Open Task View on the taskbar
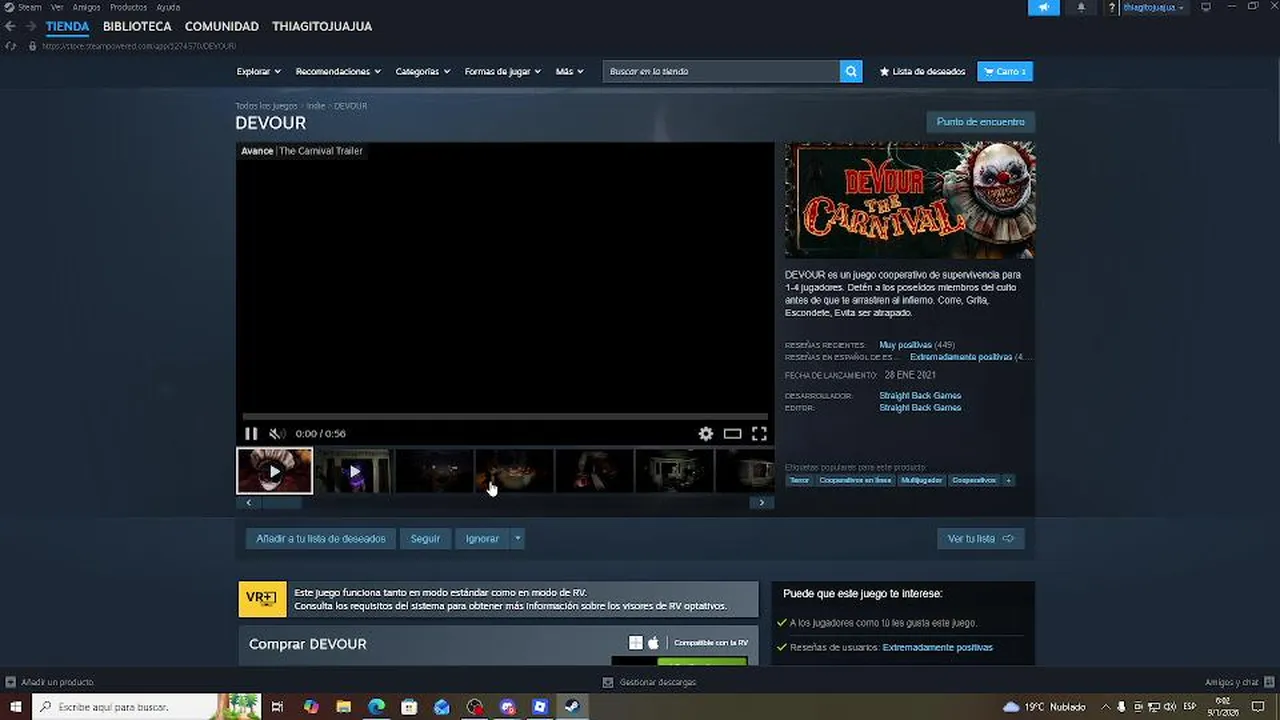 point(277,707)
